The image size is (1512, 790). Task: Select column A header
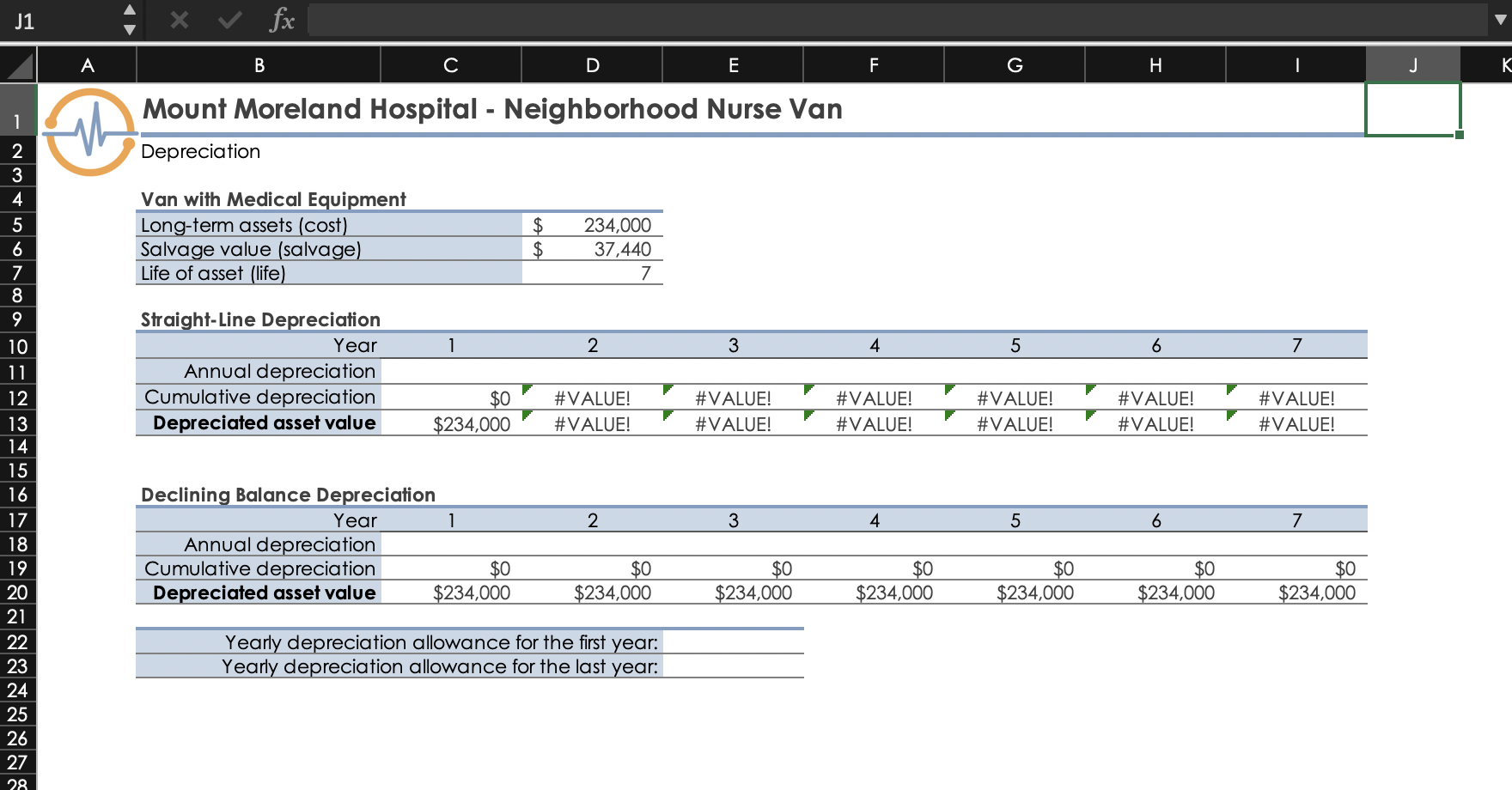[x=87, y=65]
